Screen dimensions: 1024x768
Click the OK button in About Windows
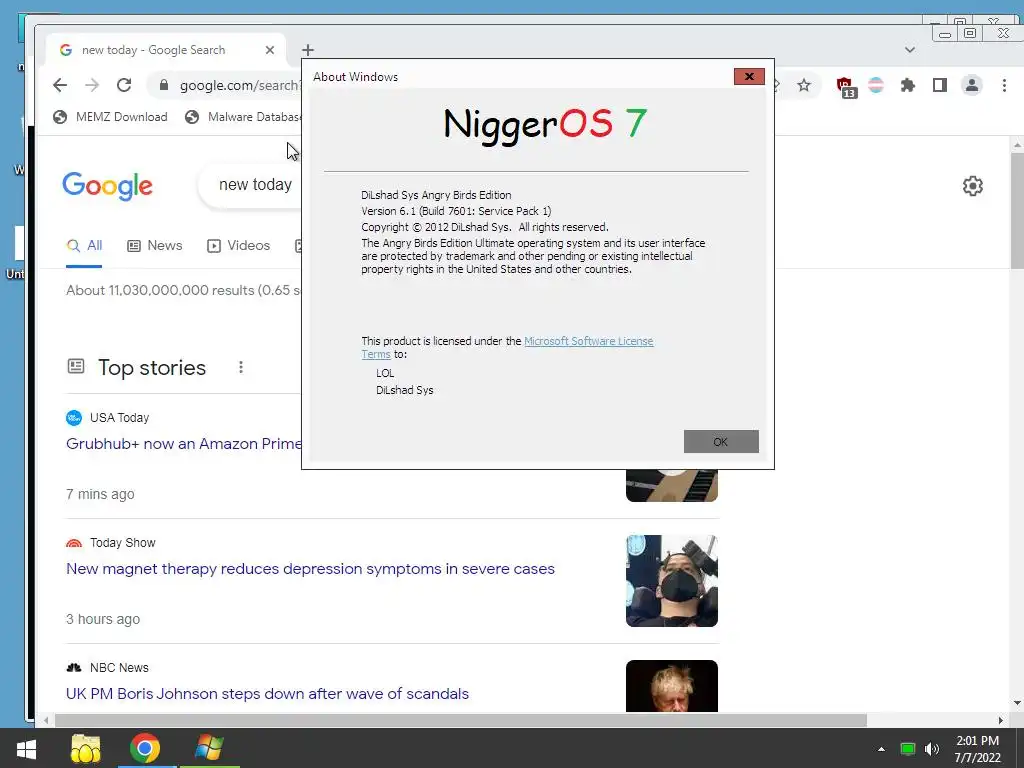(721, 441)
